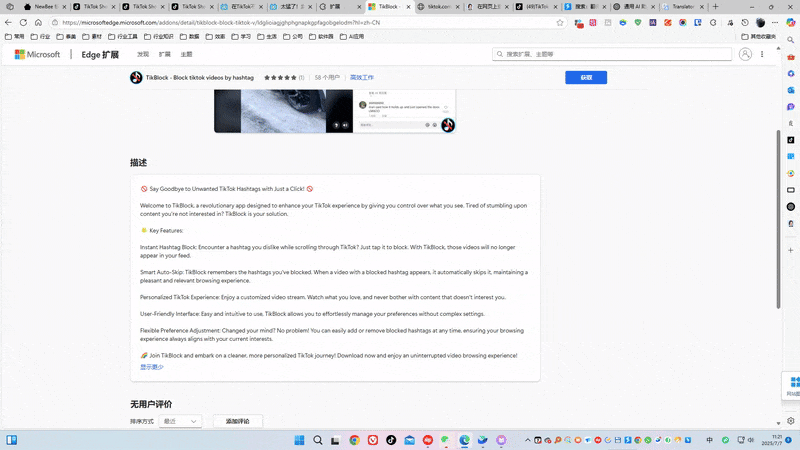Open the TikTok icon in Edge sidebar
The height and width of the screenshot is (450, 800).
point(790,140)
